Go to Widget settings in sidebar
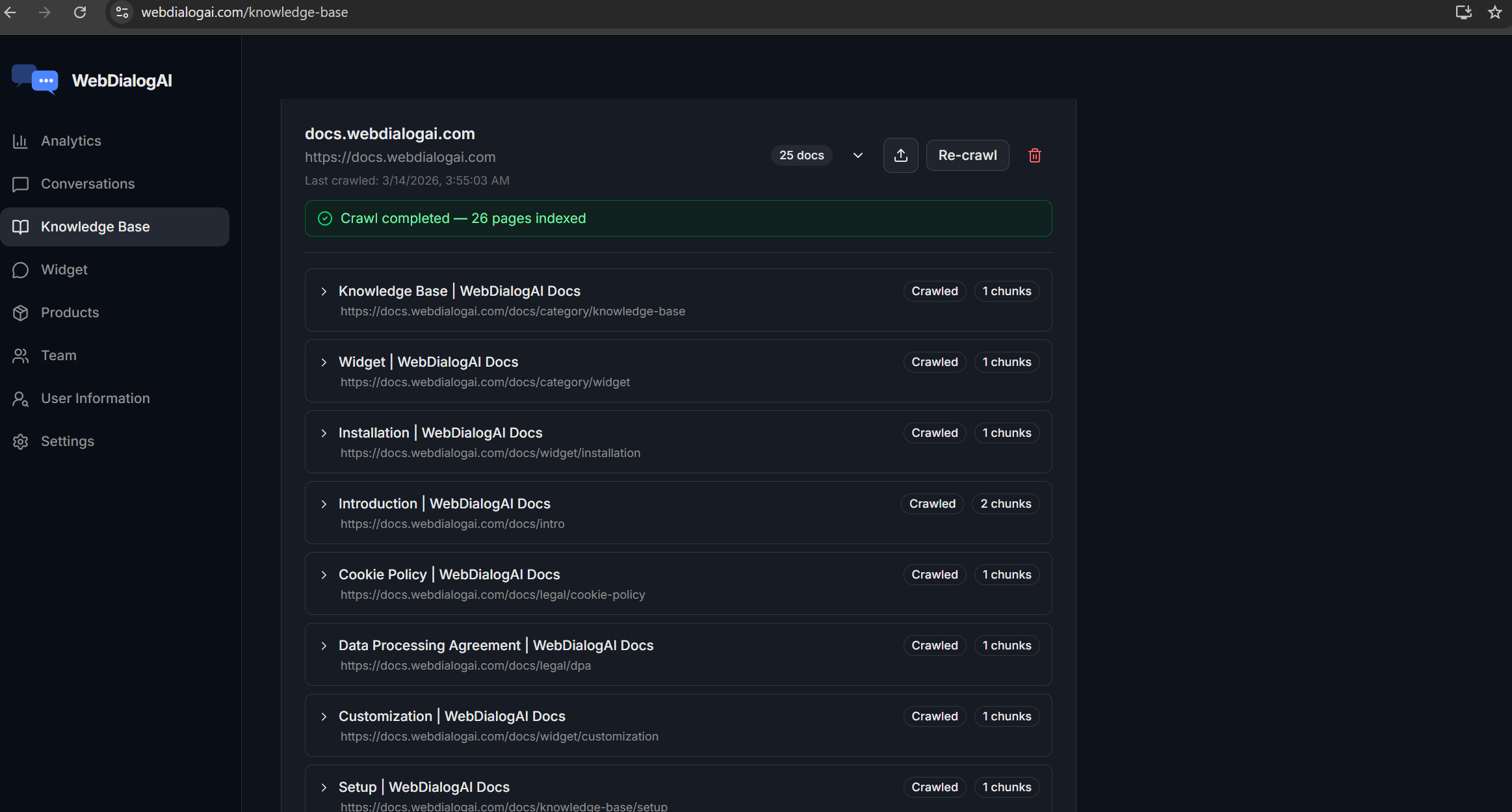Viewport: 1512px width, 812px height. tap(64, 270)
